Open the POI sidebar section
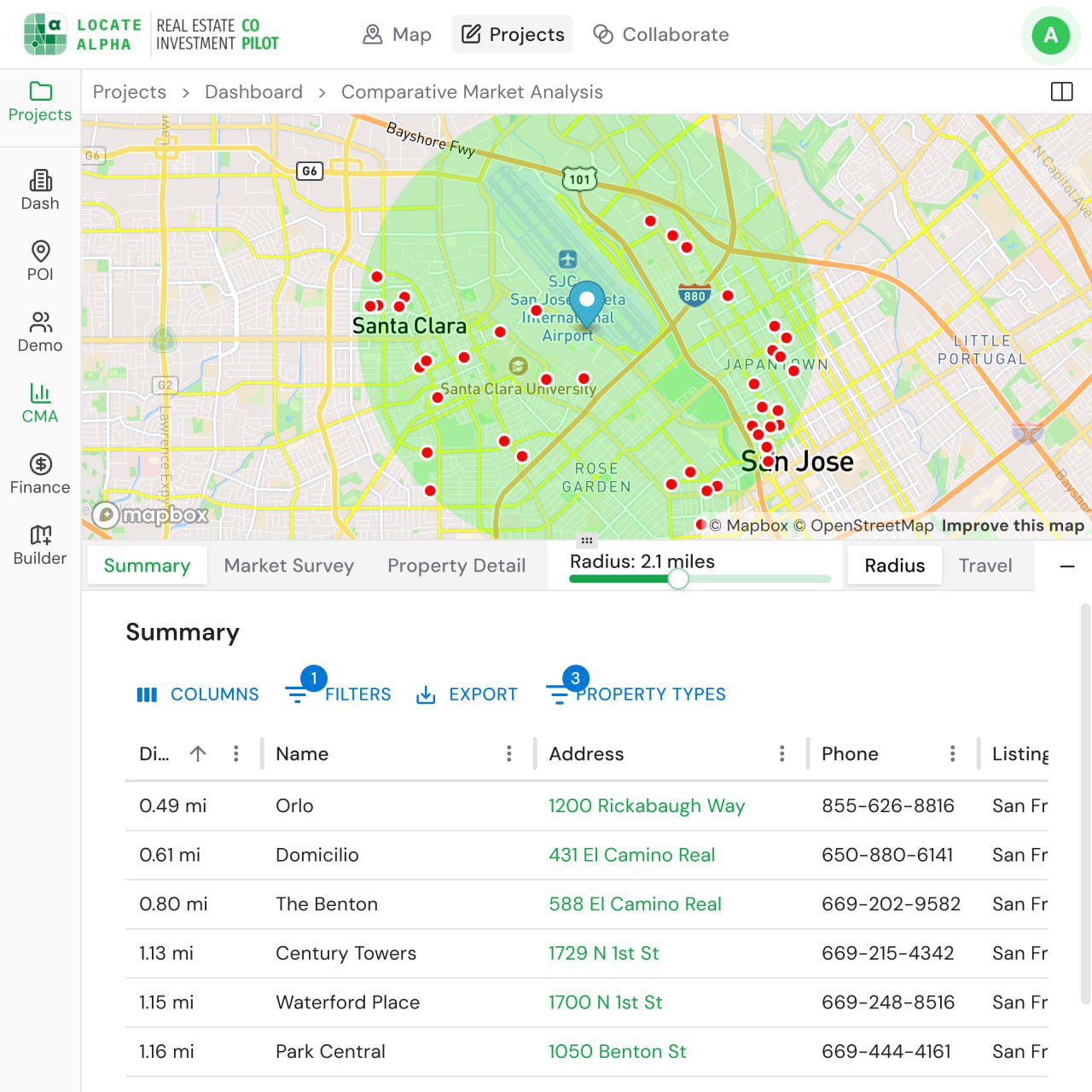The image size is (1092, 1092). (x=40, y=261)
